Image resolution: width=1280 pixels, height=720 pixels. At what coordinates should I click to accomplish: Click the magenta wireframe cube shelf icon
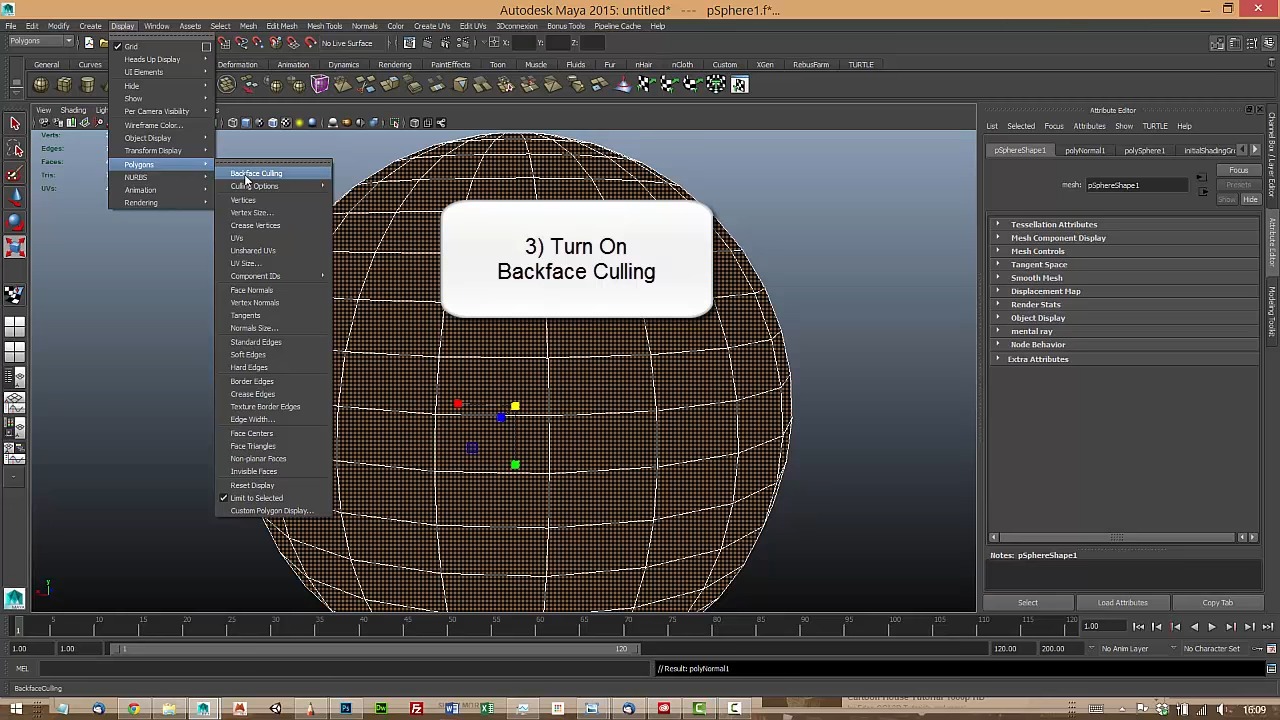(x=320, y=85)
